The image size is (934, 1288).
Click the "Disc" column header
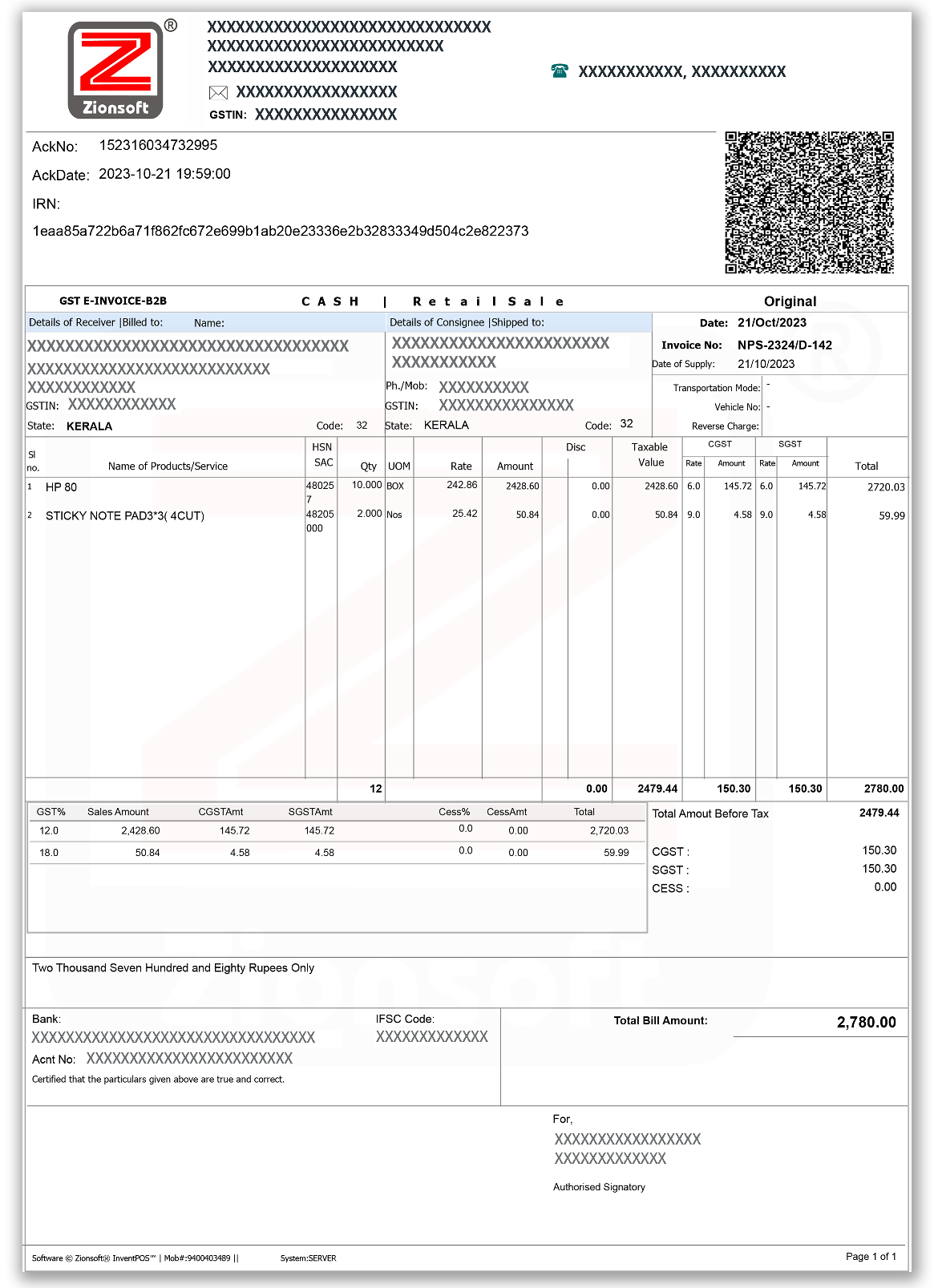click(x=576, y=447)
